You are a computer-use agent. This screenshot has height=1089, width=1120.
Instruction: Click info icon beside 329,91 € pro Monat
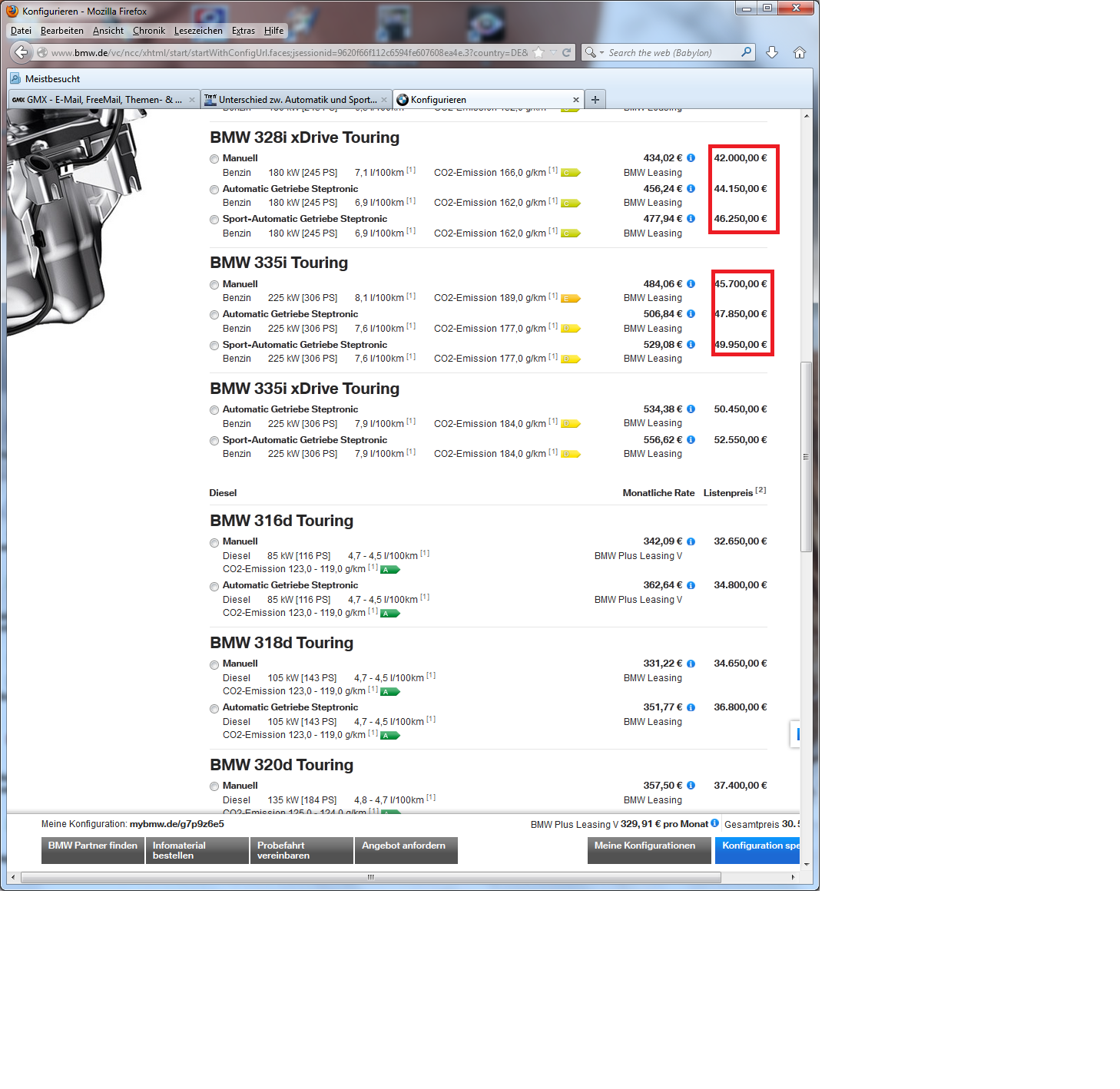click(714, 823)
